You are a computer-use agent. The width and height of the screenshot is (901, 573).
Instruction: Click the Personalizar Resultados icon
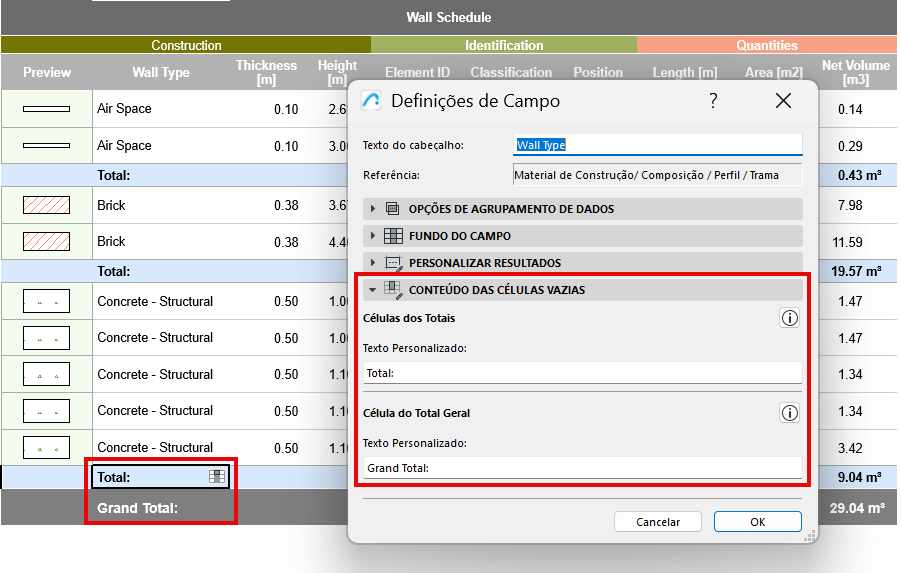394,263
